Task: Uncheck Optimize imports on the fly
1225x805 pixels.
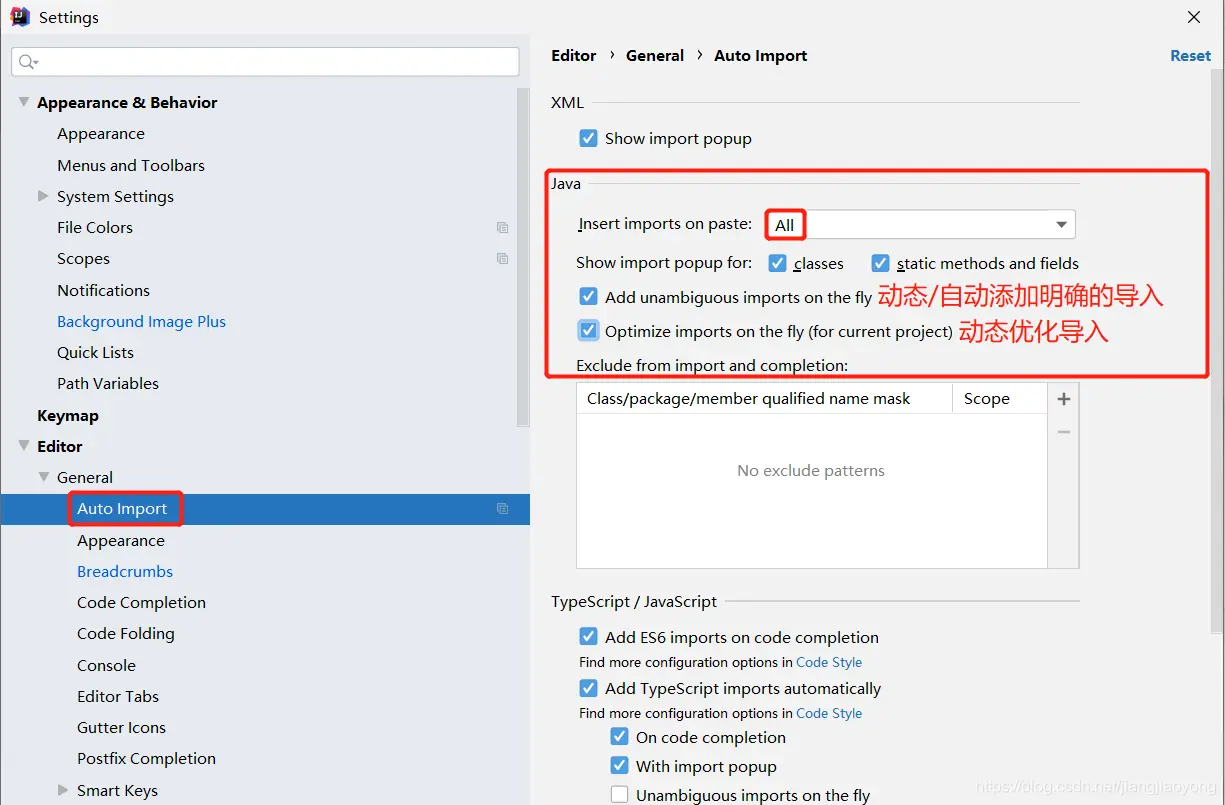Action: [589, 331]
